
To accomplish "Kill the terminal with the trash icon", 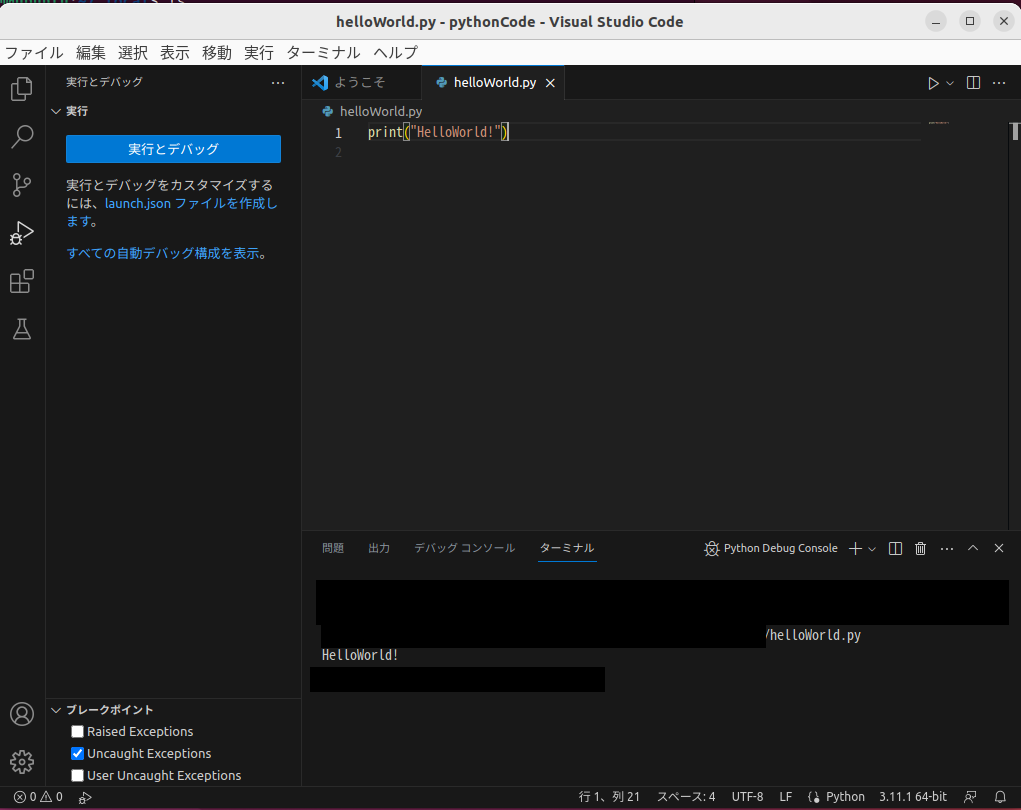I will (920, 548).
